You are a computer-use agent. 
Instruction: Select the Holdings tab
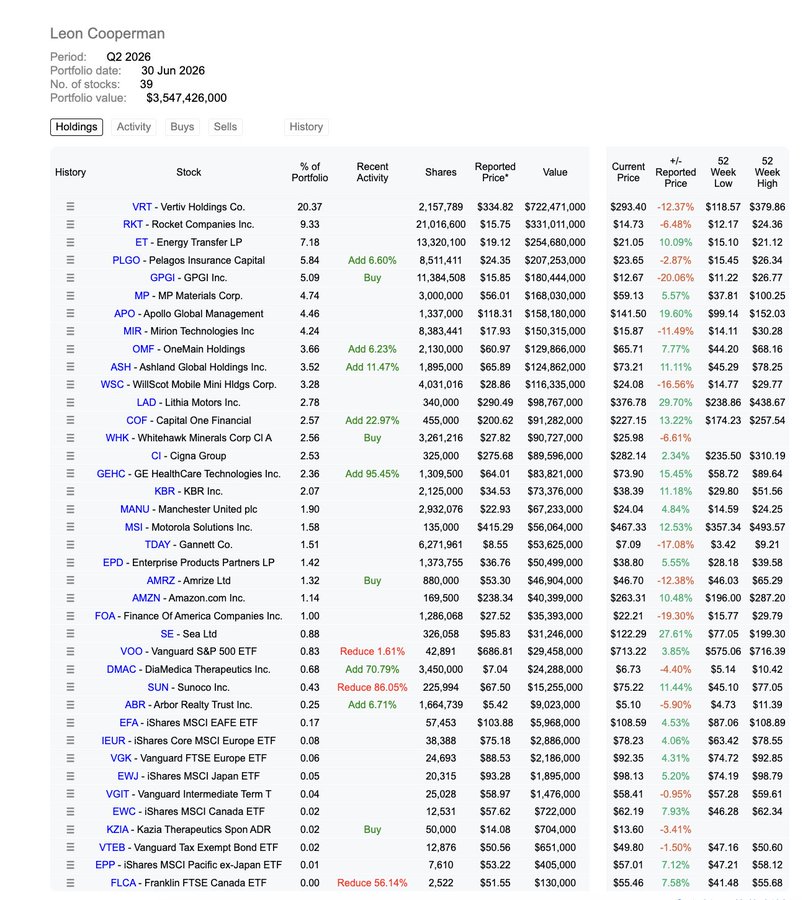(x=76, y=127)
